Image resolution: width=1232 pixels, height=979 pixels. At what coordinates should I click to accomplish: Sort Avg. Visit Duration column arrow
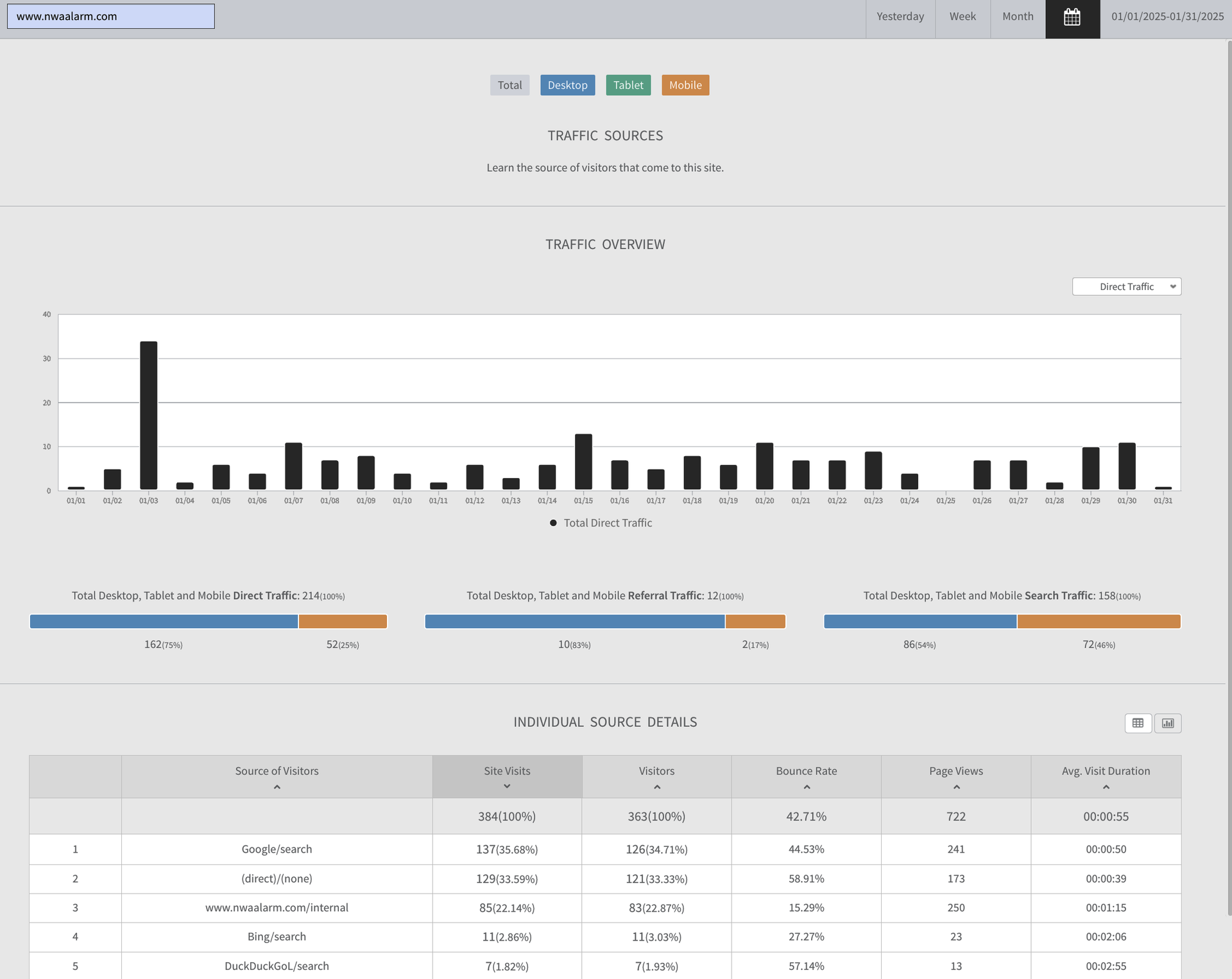1106,787
